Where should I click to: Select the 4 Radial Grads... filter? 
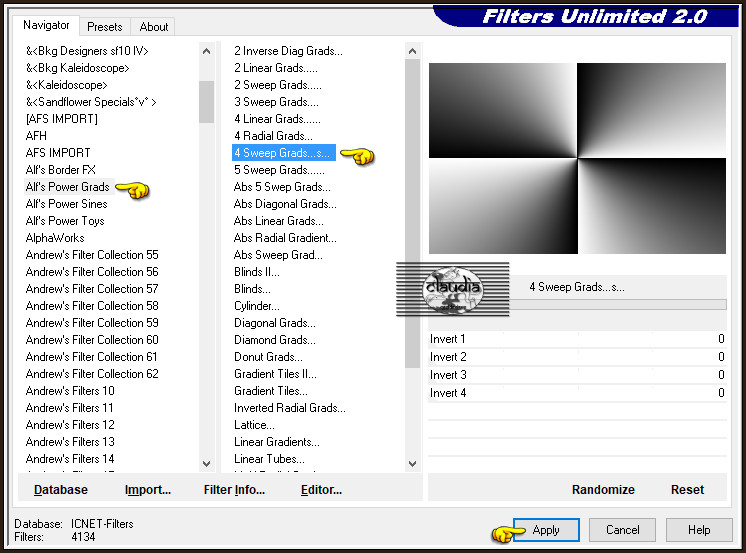(274, 136)
